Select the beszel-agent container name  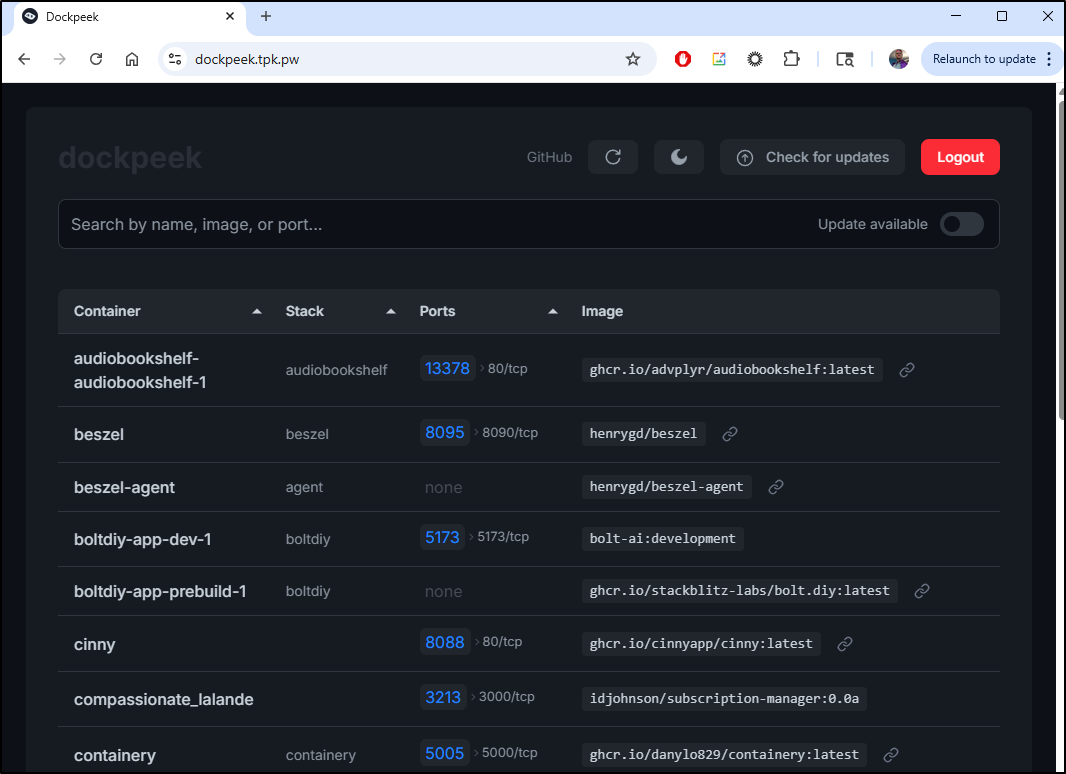click(x=124, y=488)
